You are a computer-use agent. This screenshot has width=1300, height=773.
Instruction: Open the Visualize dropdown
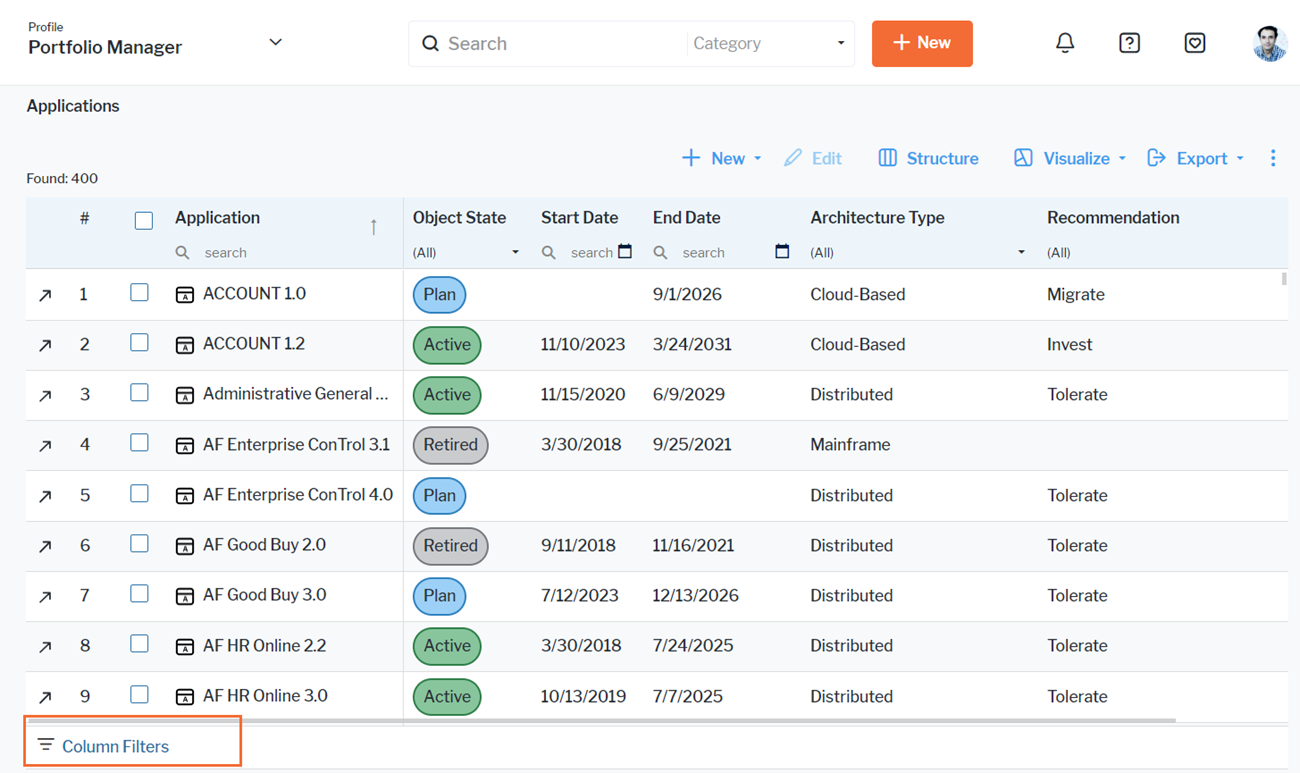tap(1070, 158)
